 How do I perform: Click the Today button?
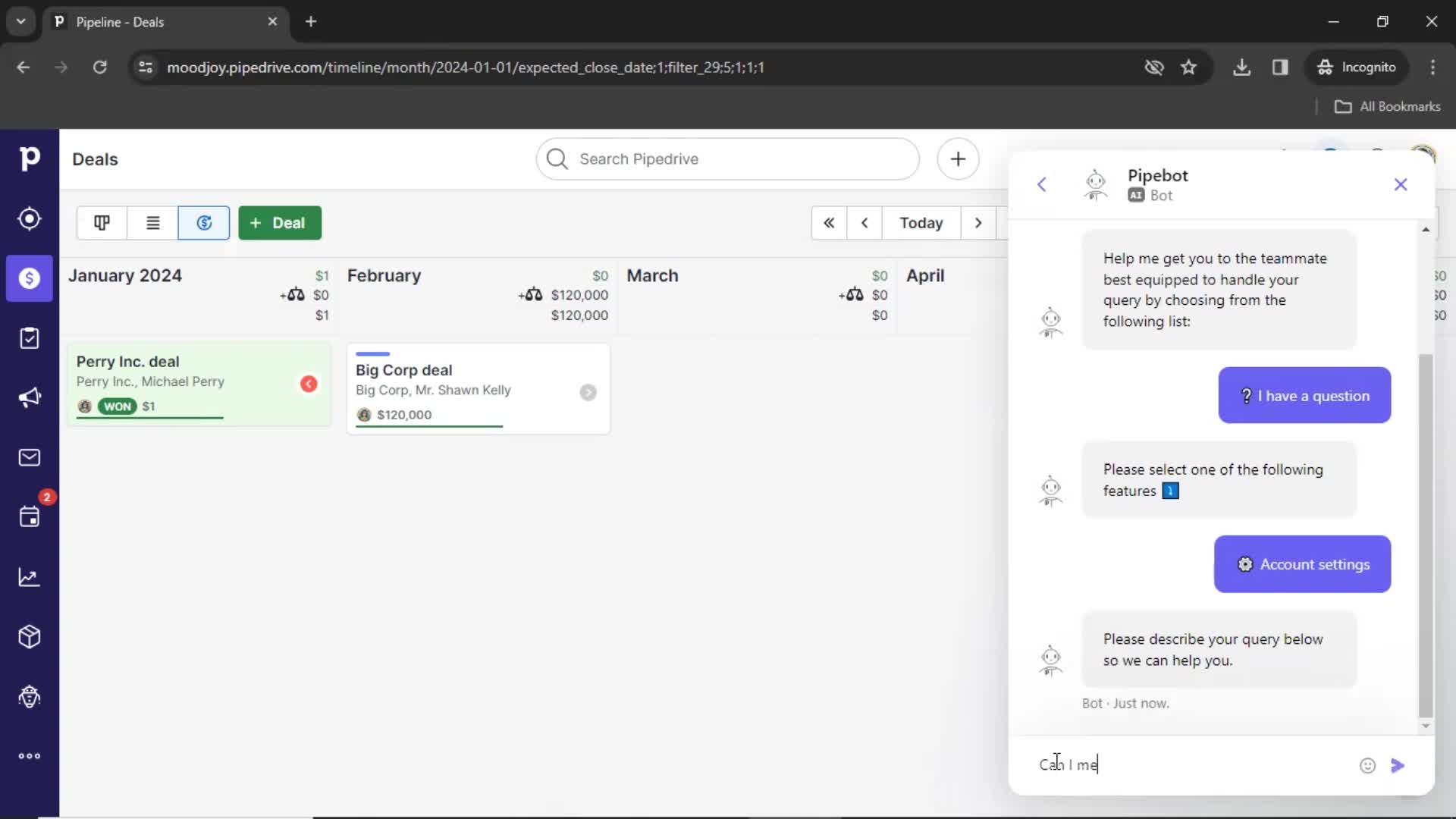(x=921, y=223)
